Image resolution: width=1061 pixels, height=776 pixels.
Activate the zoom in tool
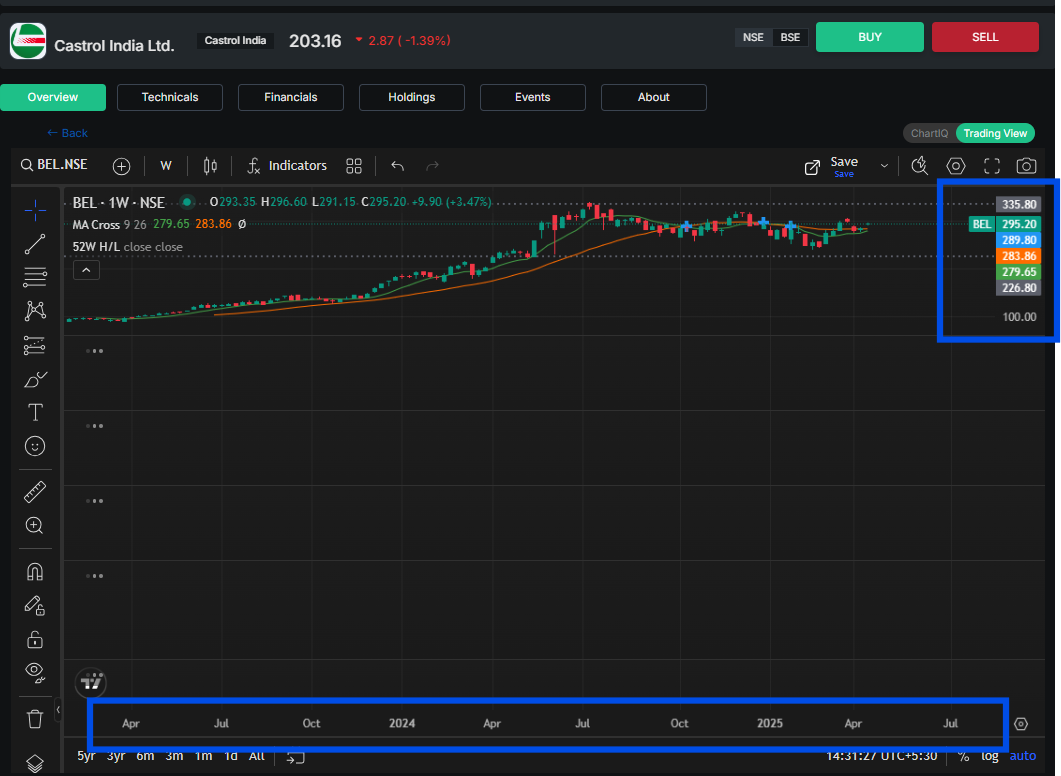[35, 526]
